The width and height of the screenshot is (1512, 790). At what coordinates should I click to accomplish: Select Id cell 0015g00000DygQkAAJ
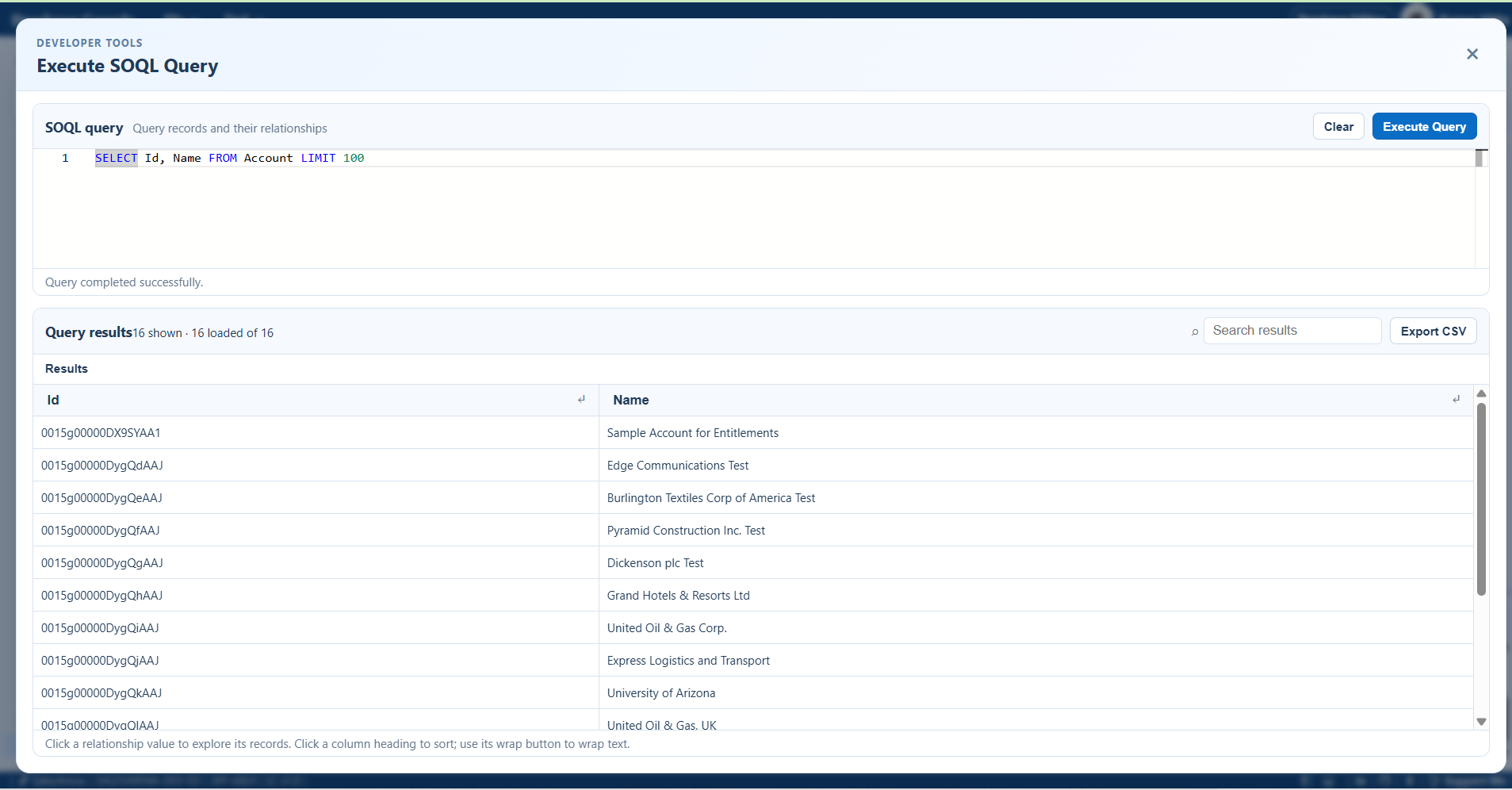coord(316,693)
